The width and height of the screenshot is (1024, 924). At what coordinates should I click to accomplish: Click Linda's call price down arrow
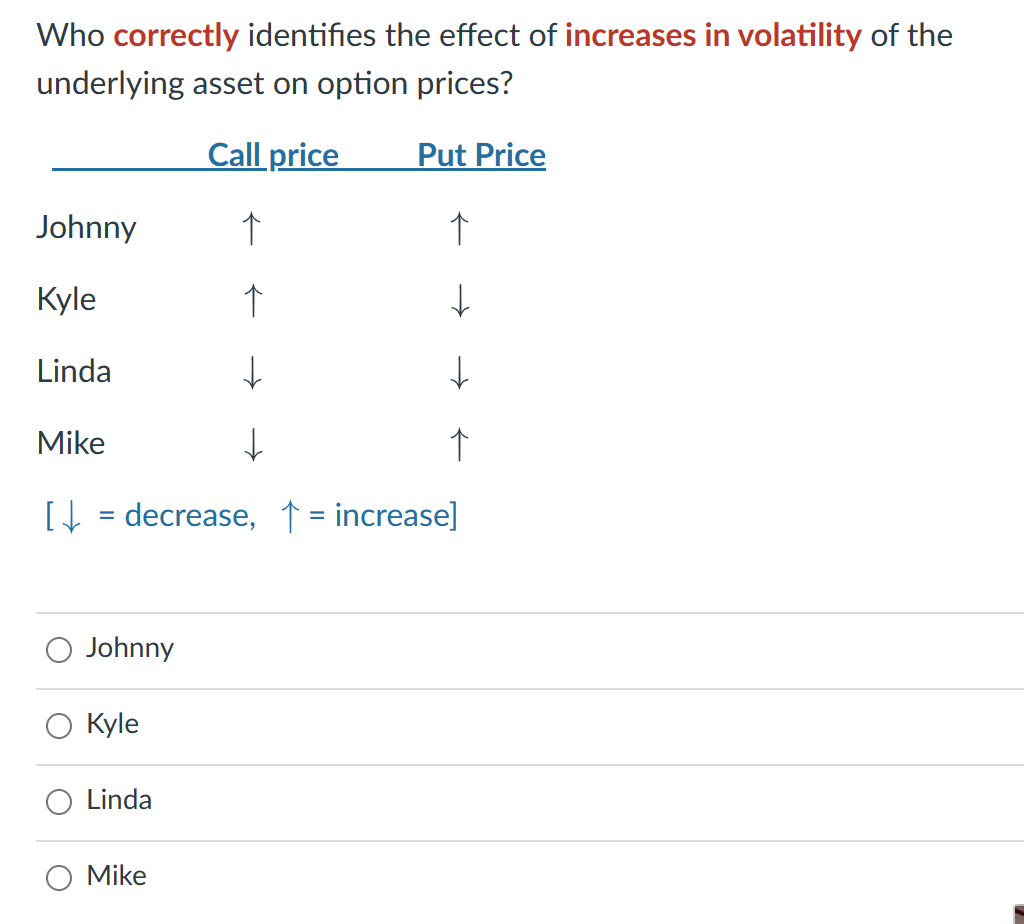[x=253, y=372]
